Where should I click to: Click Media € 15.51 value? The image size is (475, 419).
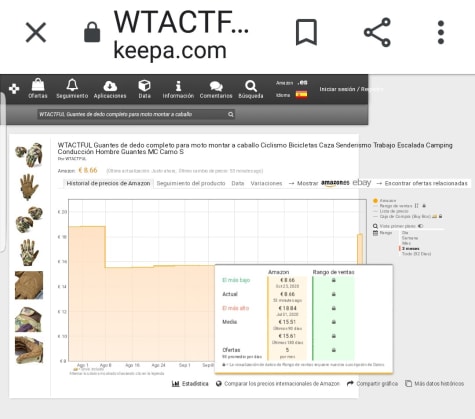(287, 322)
